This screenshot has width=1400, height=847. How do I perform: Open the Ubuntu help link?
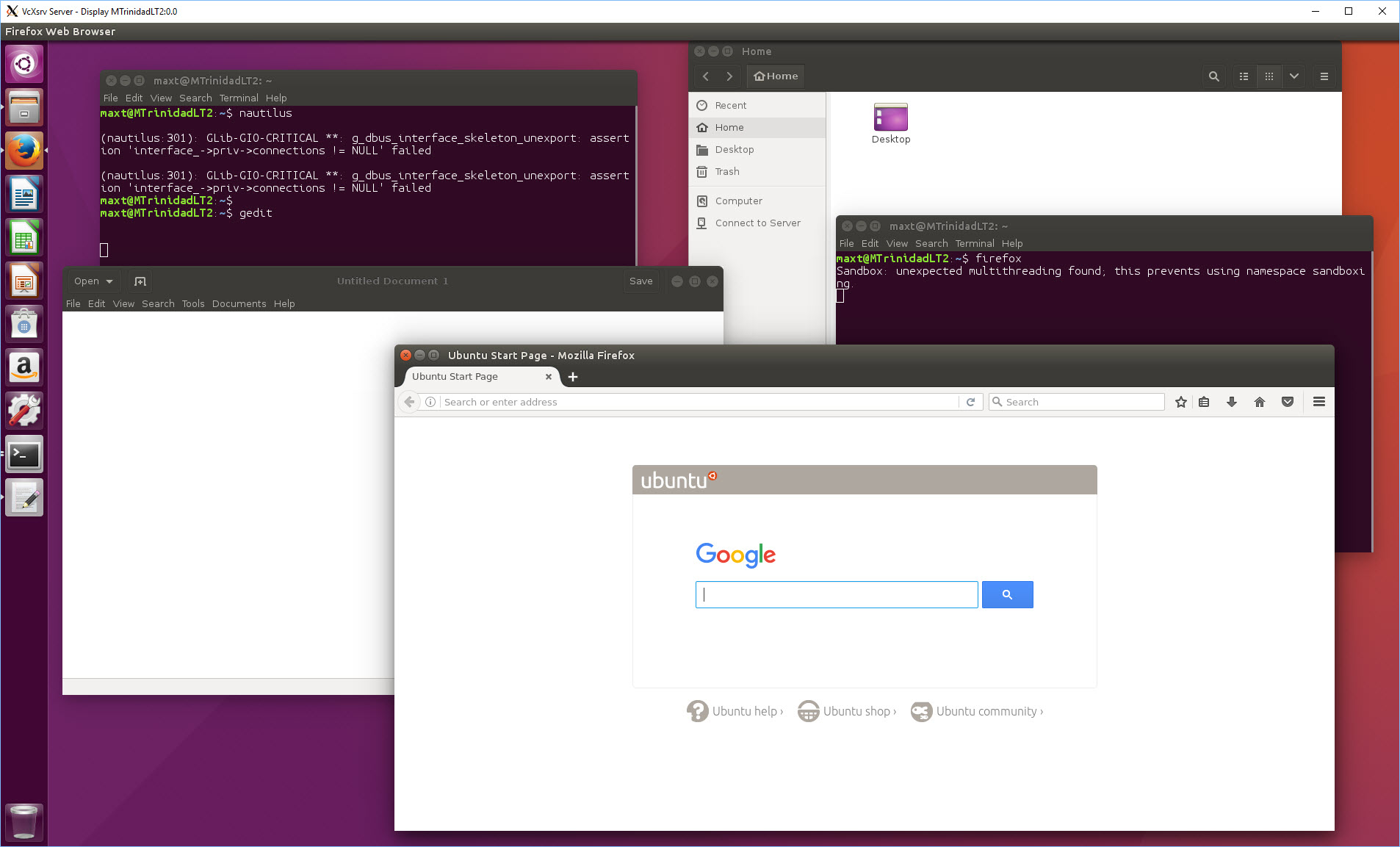coord(735,711)
